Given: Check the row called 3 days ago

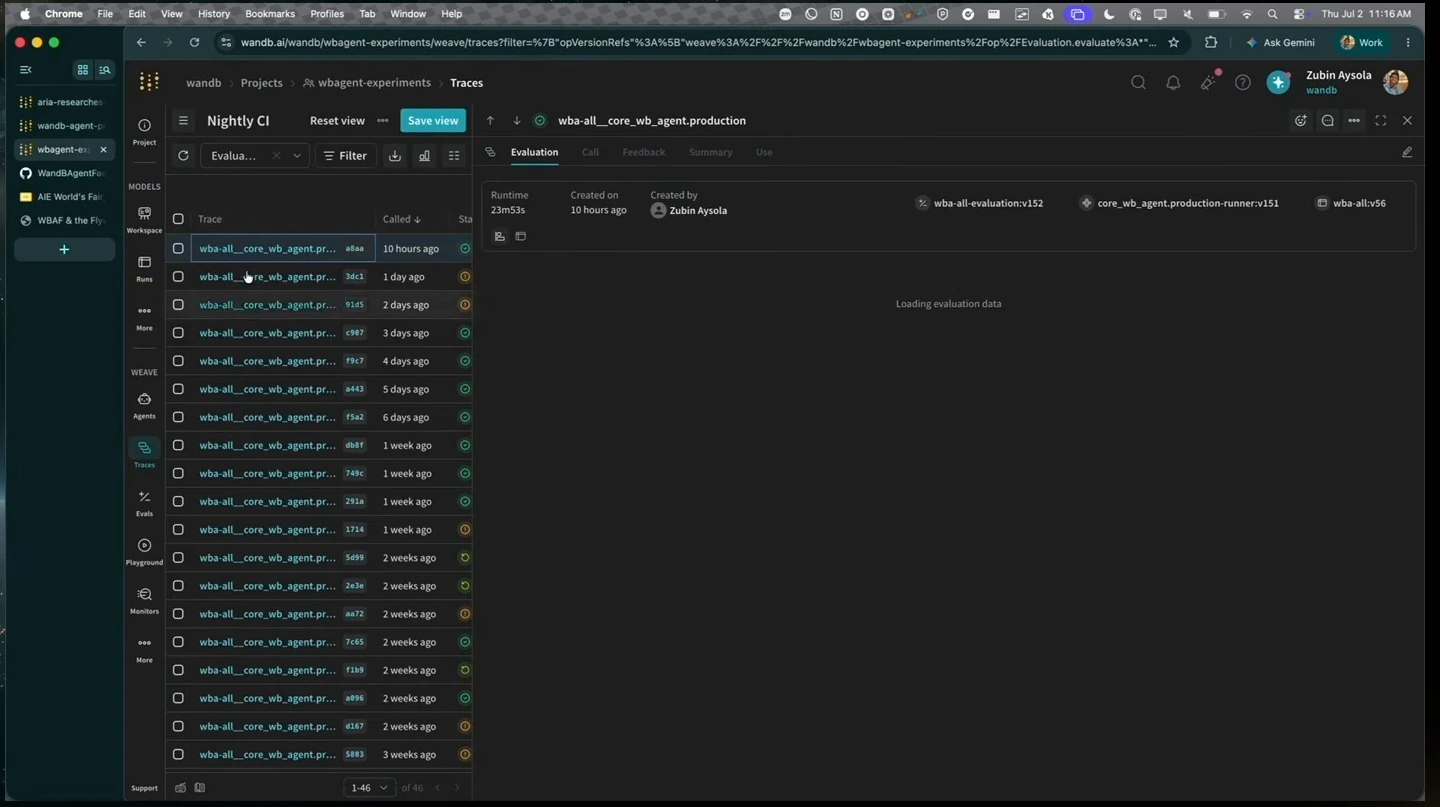Looking at the screenshot, I should (178, 333).
